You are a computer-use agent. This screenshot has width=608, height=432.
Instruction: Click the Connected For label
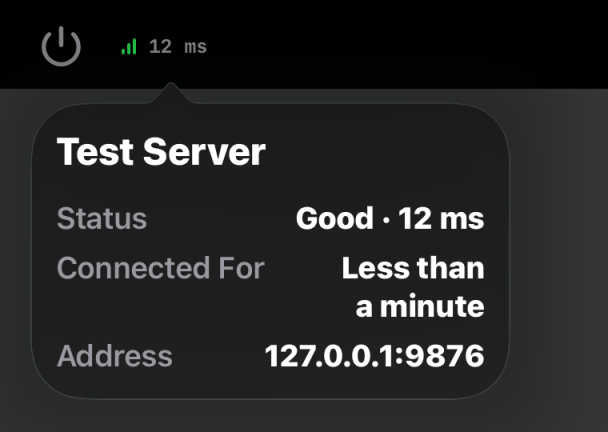tap(161, 268)
